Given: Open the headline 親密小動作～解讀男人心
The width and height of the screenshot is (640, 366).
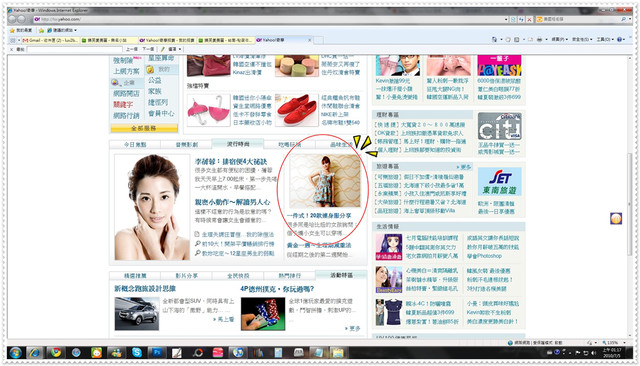Looking at the screenshot, I should click(233, 202).
